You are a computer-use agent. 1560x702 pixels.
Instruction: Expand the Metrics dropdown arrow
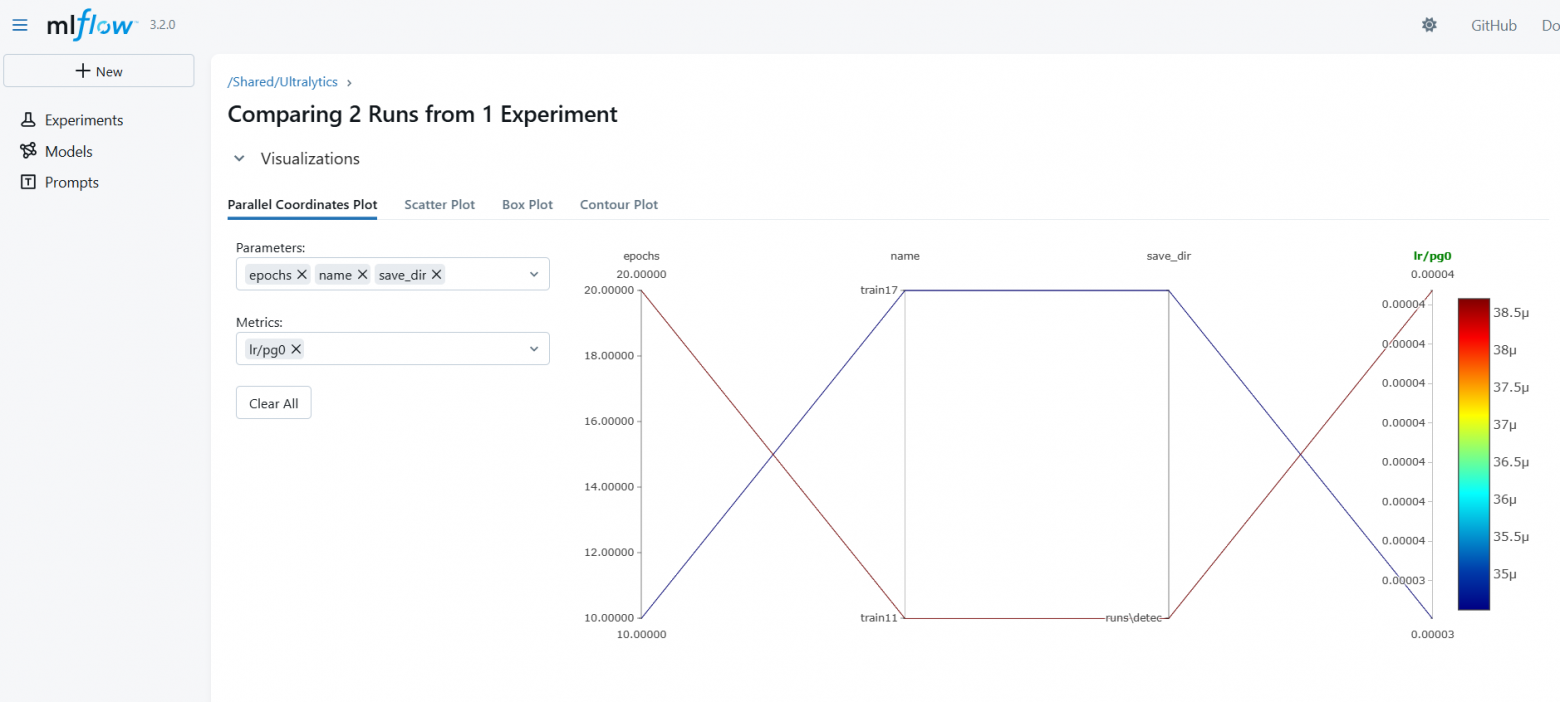click(534, 349)
